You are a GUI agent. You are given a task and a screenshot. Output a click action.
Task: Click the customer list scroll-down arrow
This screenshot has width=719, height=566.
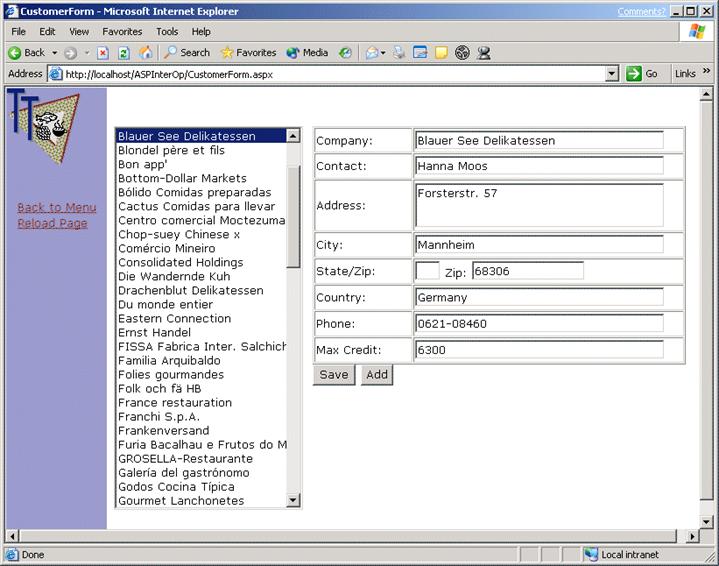point(294,500)
